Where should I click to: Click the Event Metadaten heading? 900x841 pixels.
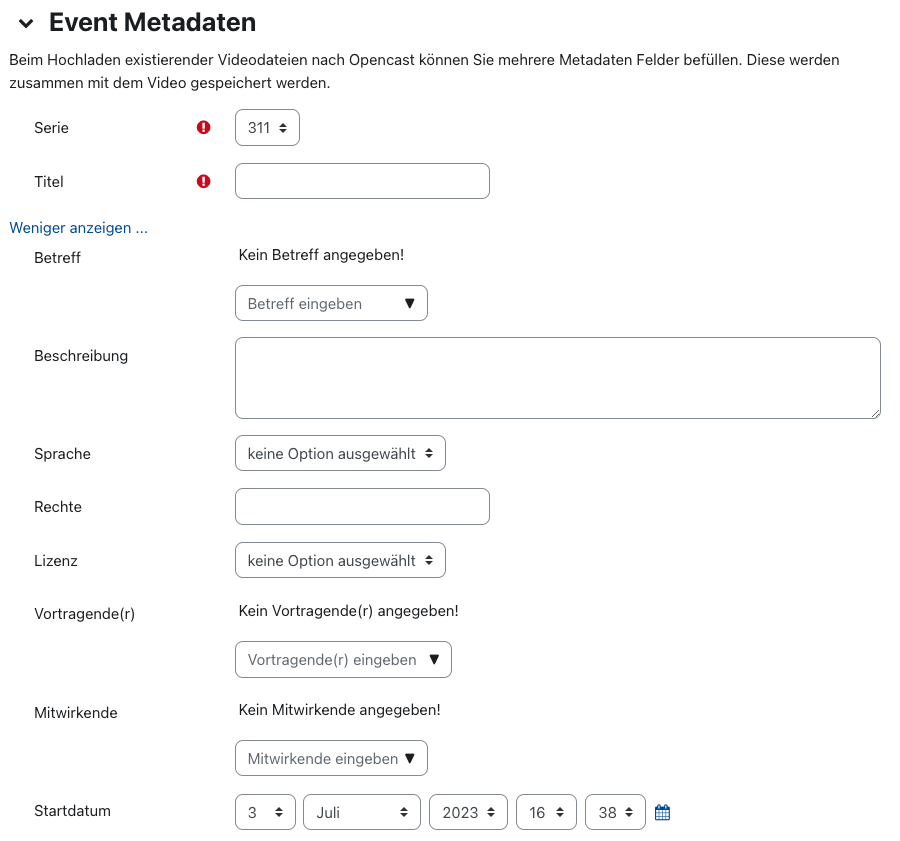pyautogui.click(x=152, y=22)
